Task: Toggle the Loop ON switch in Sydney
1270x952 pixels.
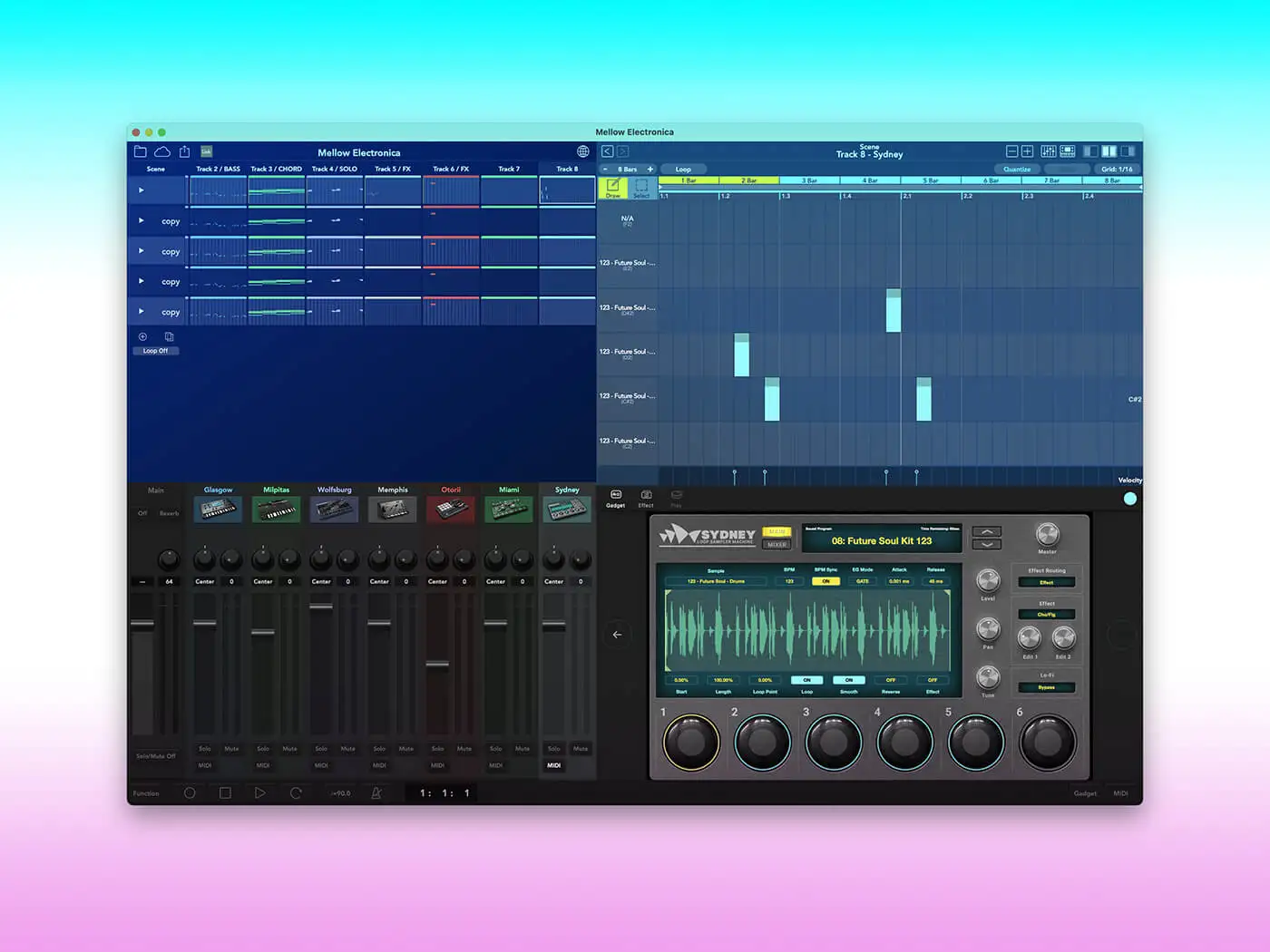Action: coord(806,680)
